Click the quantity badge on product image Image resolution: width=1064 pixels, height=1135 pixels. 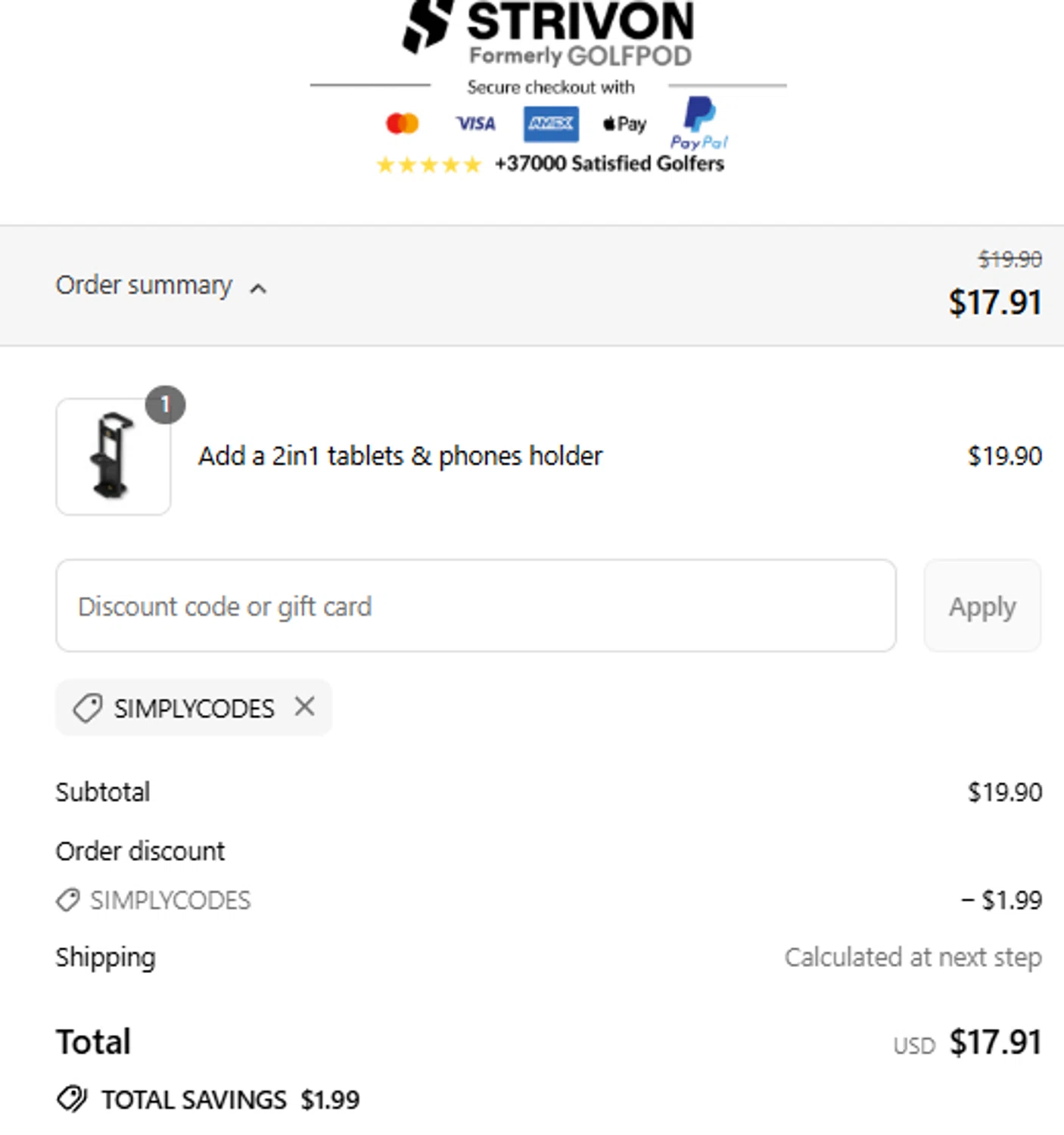coord(165,405)
